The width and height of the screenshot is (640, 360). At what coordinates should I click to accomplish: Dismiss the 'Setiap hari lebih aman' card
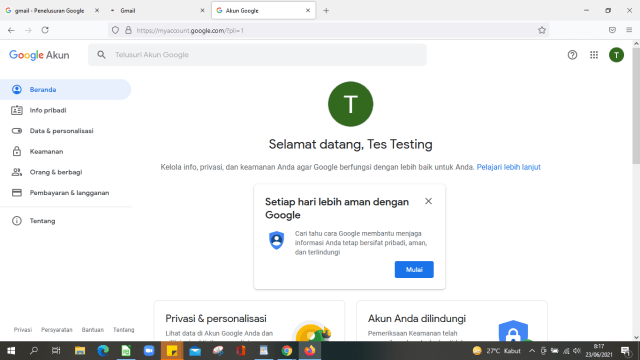(x=428, y=201)
